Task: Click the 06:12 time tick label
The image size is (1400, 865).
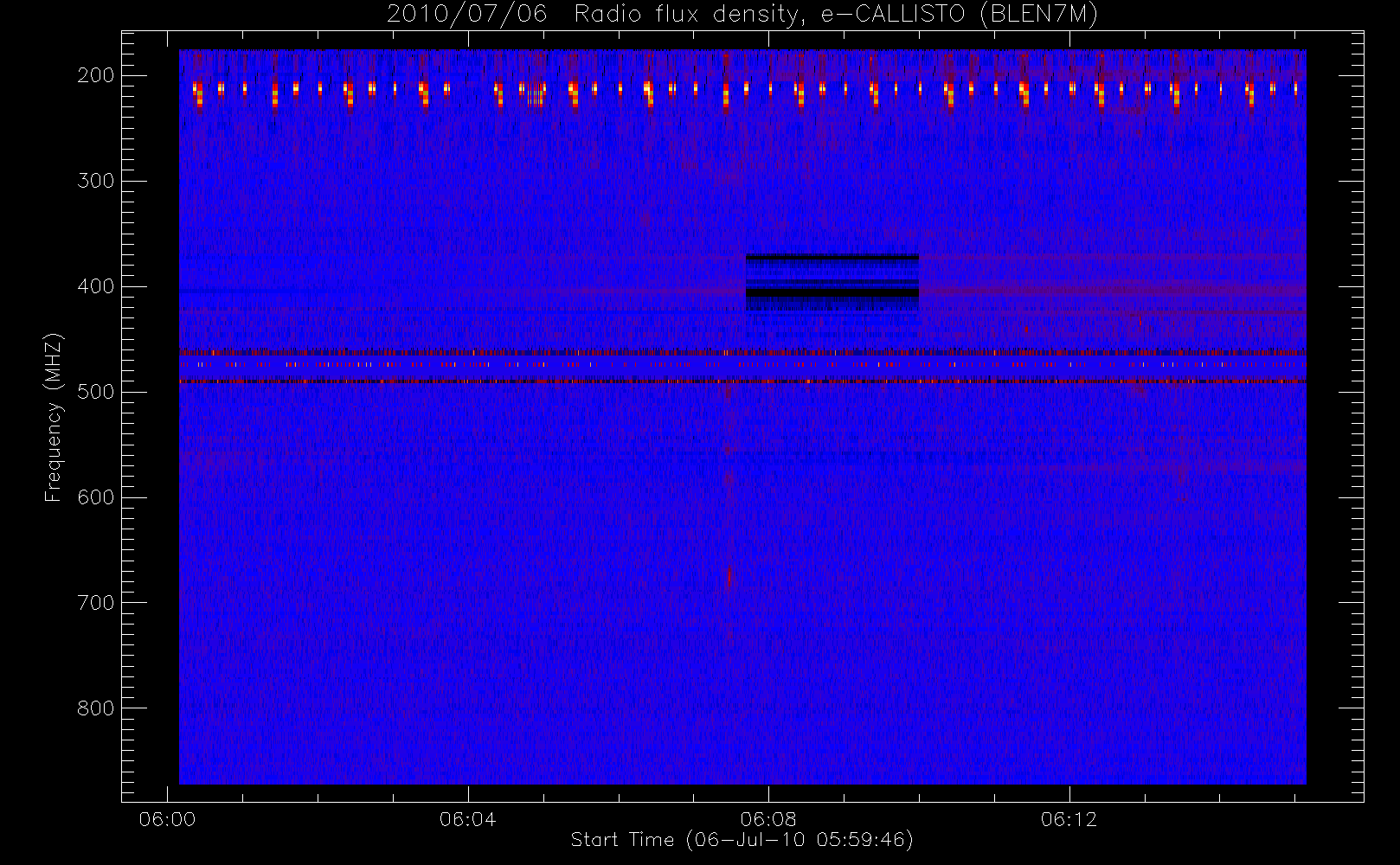Action: click(1069, 819)
